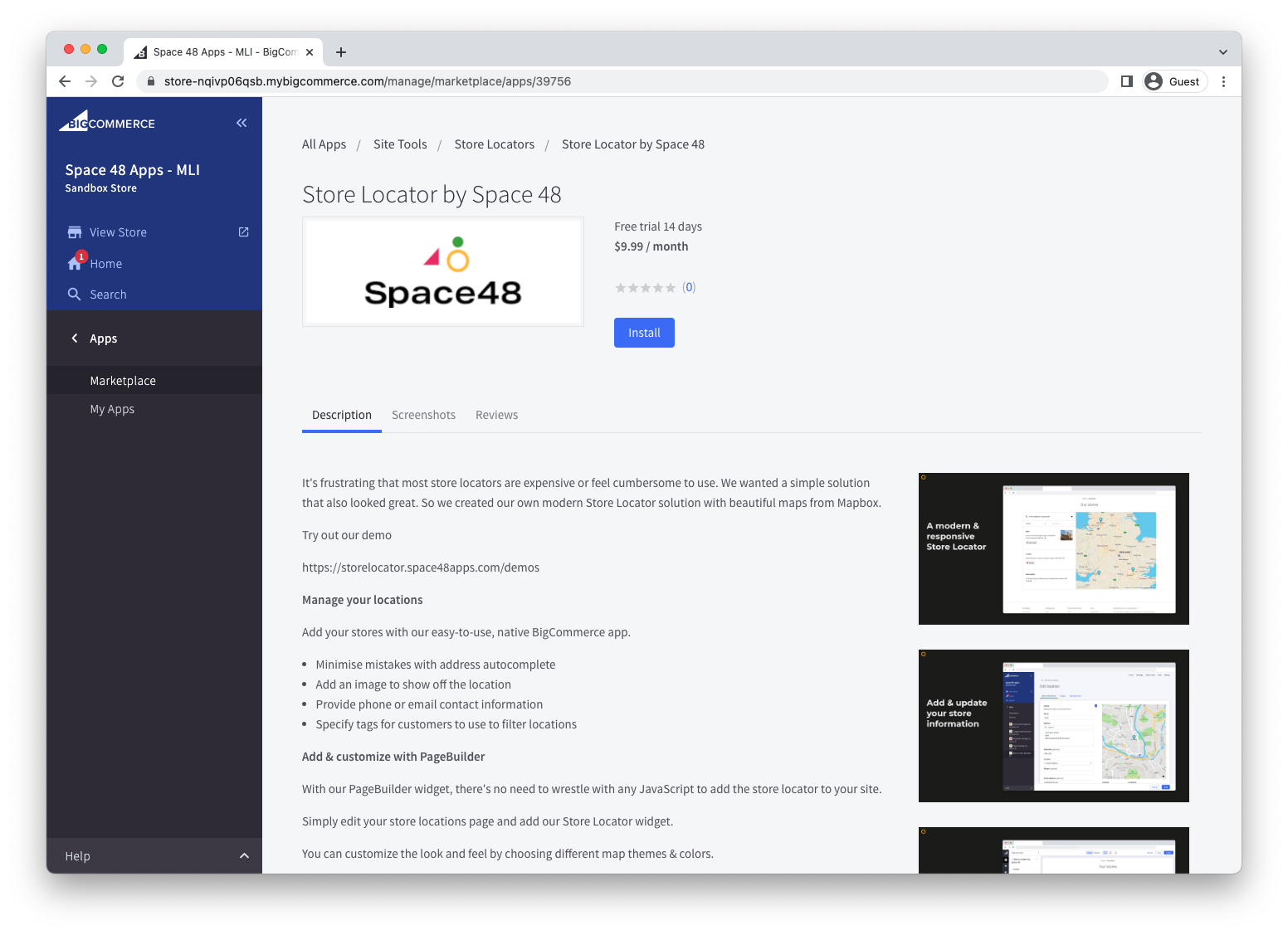
Task: Expand the tab search dropdown arrow
Action: tap(1222, 52)
